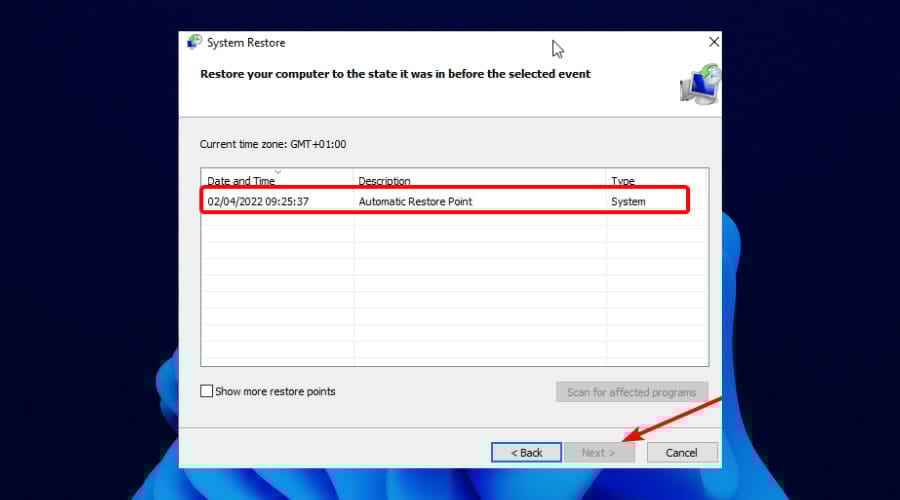
Task: Click the Next button
Action: [599, 452]
